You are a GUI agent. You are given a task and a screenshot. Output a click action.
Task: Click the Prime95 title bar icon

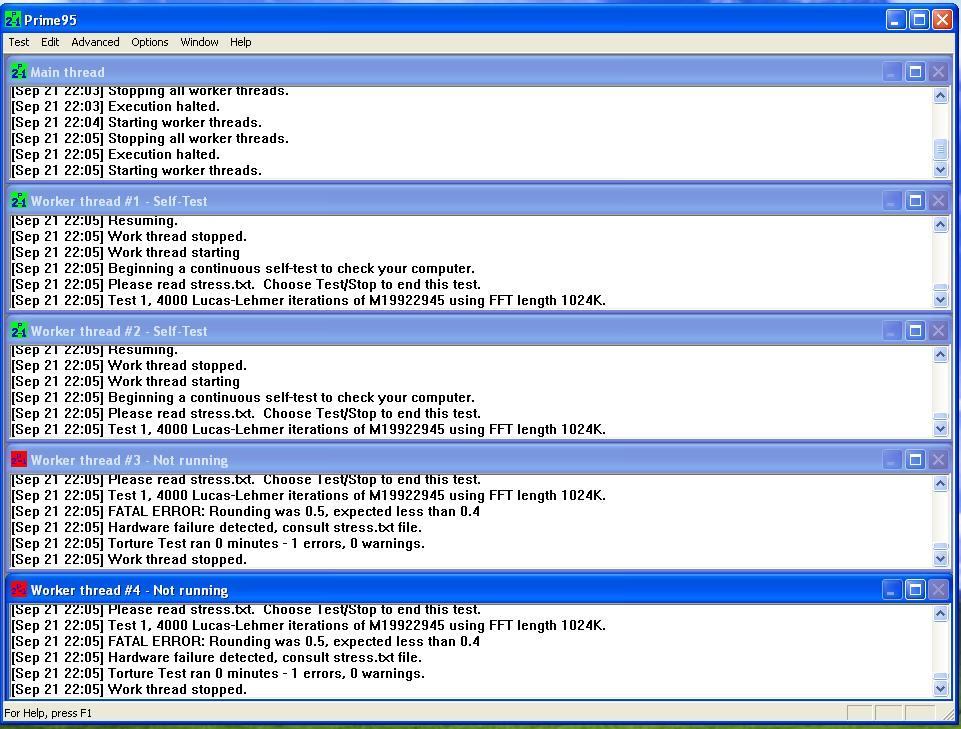(x=12, y=20)
